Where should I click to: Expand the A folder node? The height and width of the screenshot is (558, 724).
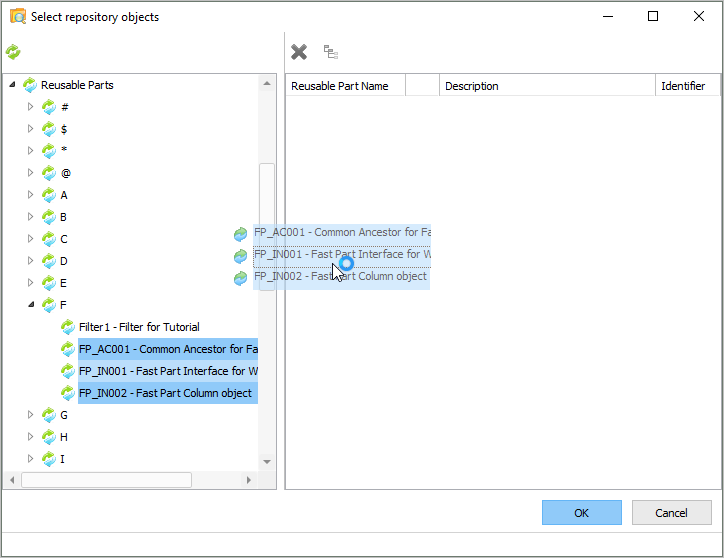[30, 195]
